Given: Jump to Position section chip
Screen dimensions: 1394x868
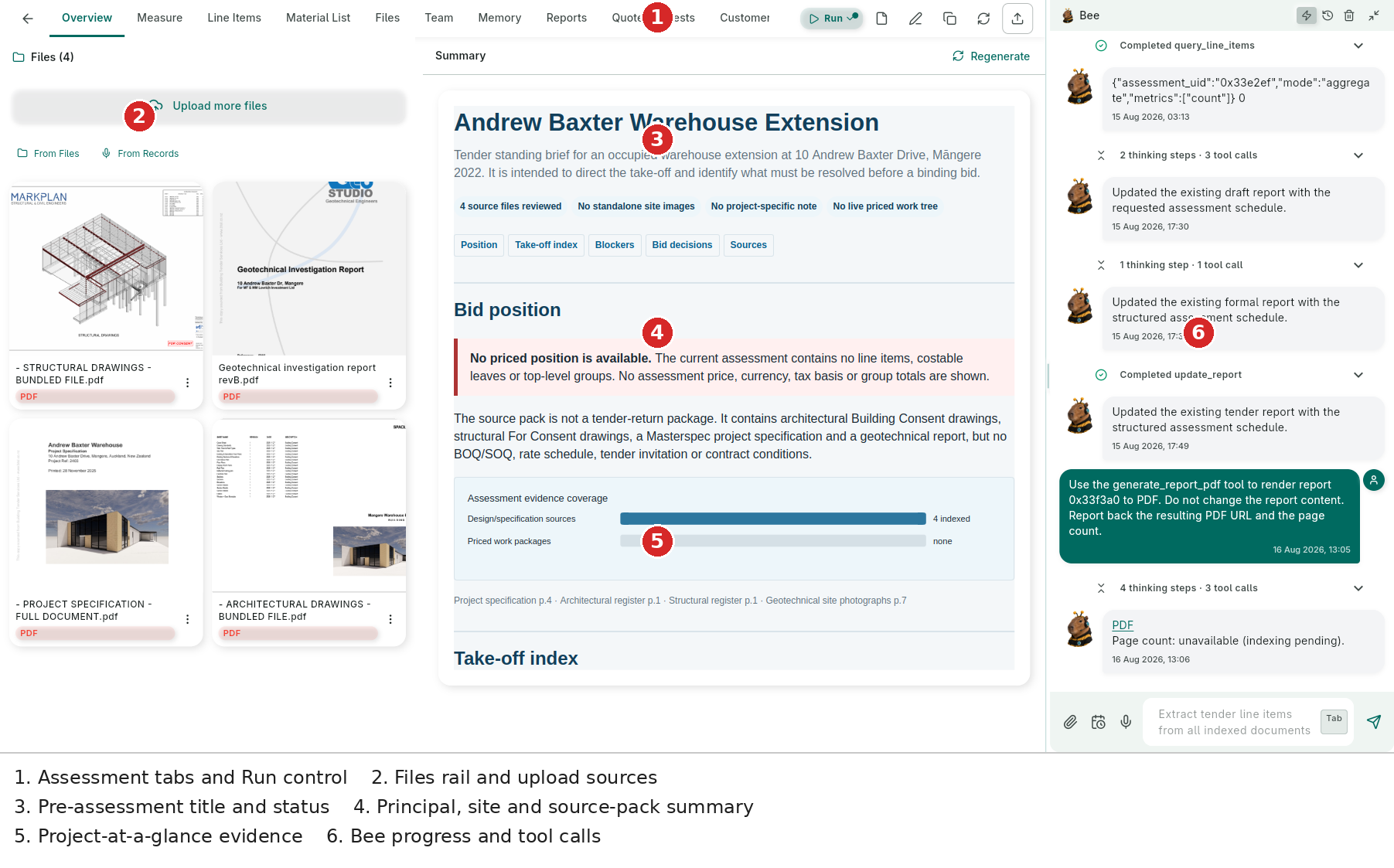Looking at the screenshot, I should [x=479, y=245].
